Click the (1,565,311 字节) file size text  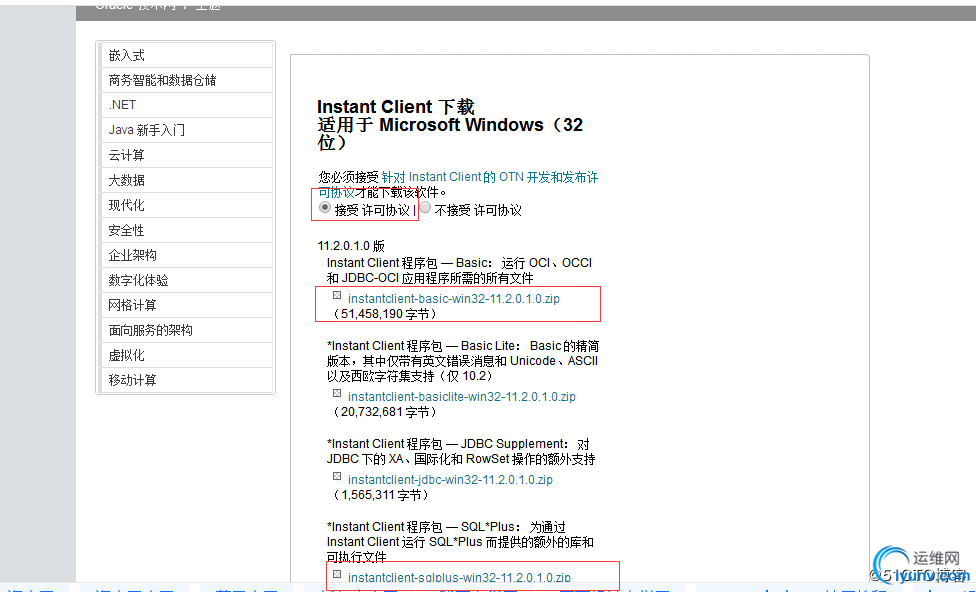pos(381,496)
